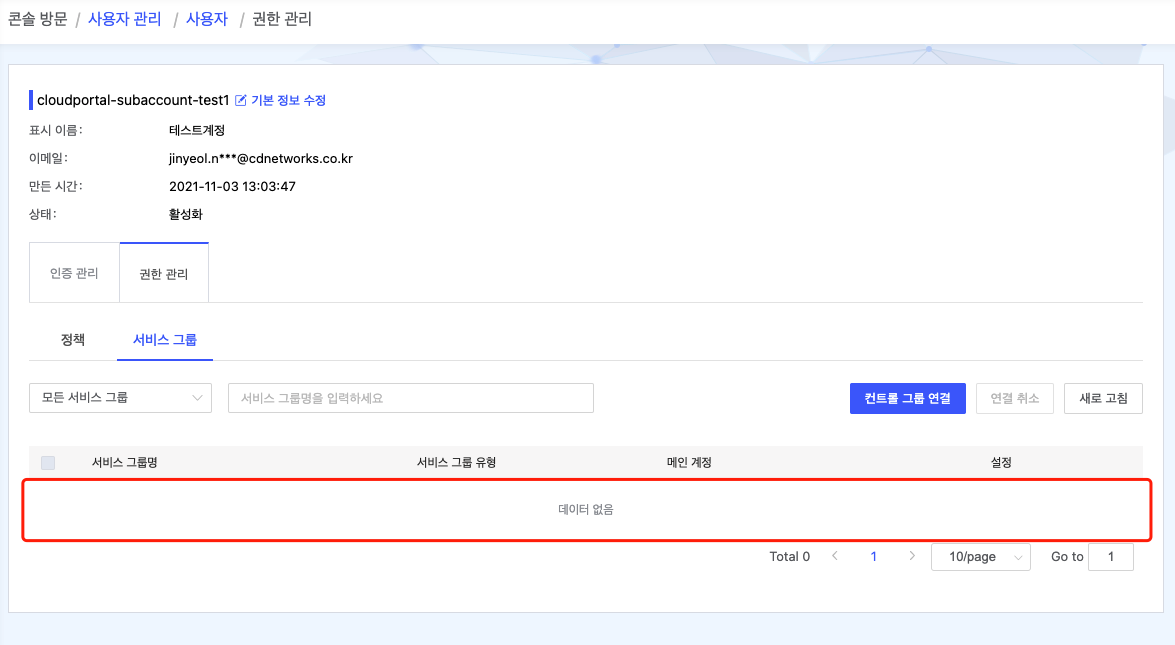
Task: Click the 새로 고침 refresh button
Action: 1102,397
